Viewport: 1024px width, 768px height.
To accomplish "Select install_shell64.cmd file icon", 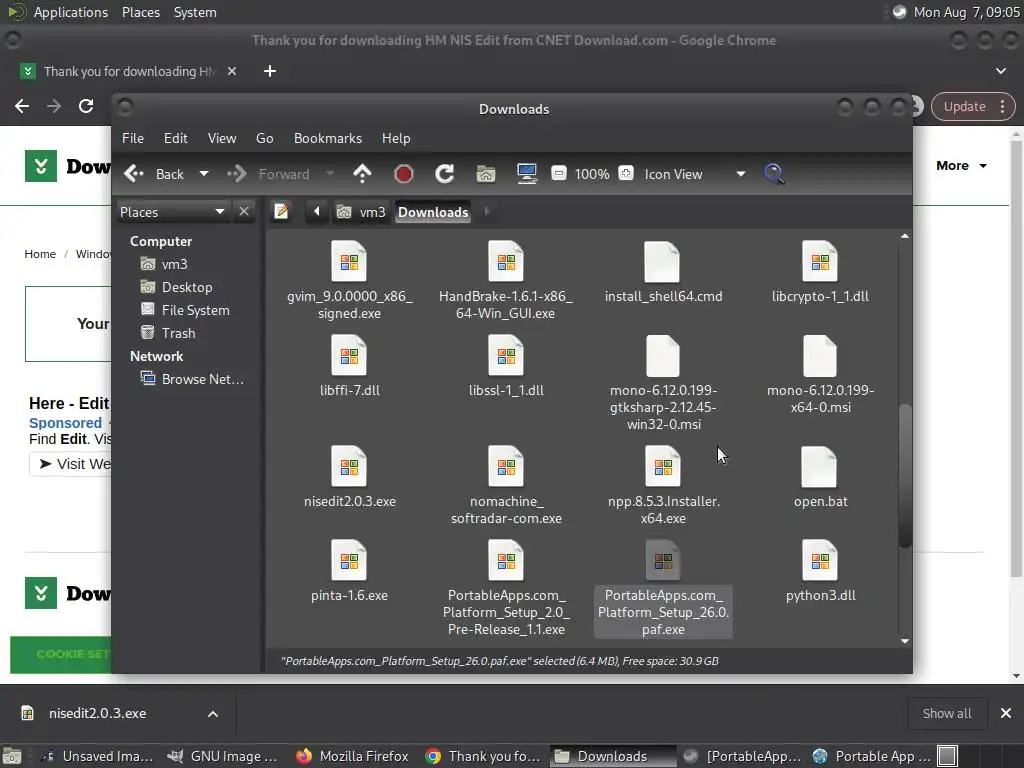I will [663, 261].
